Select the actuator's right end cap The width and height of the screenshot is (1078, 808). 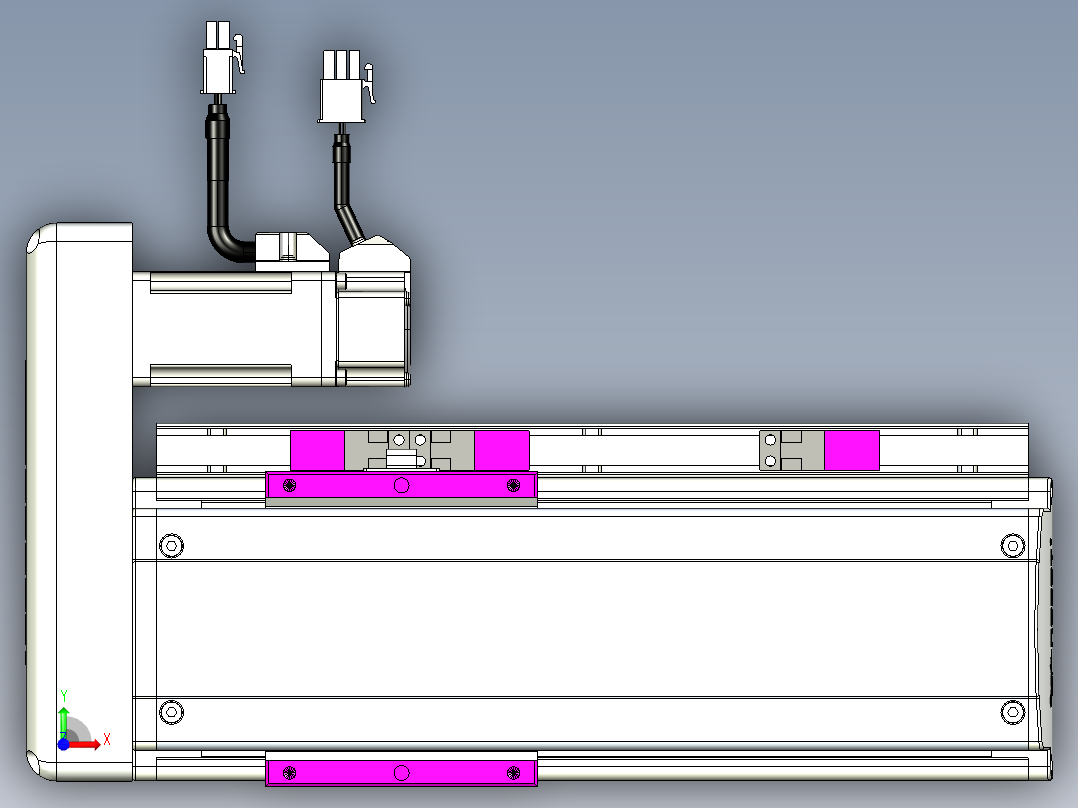click(1045, 629)
